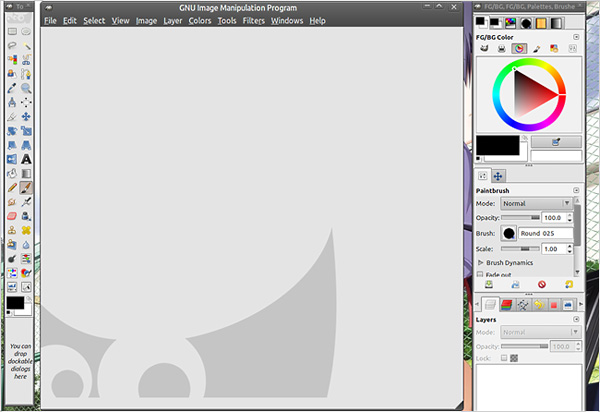The height and width of the screenshot is (412, 600).
Task: Open the Colors menu
Action: coord(200,21)
